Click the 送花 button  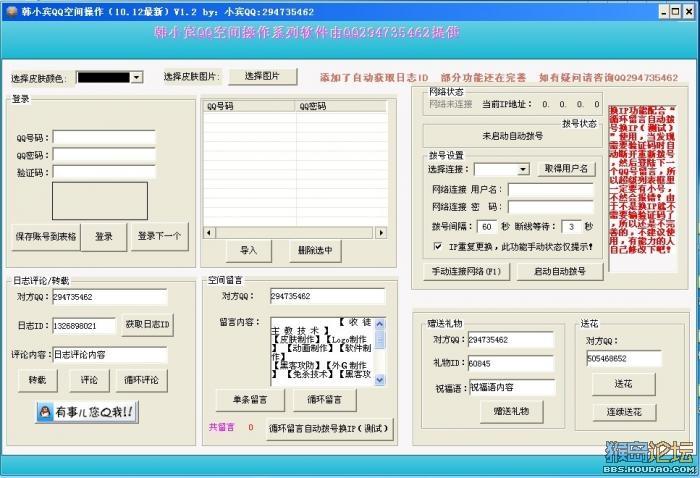coord(624,384)
